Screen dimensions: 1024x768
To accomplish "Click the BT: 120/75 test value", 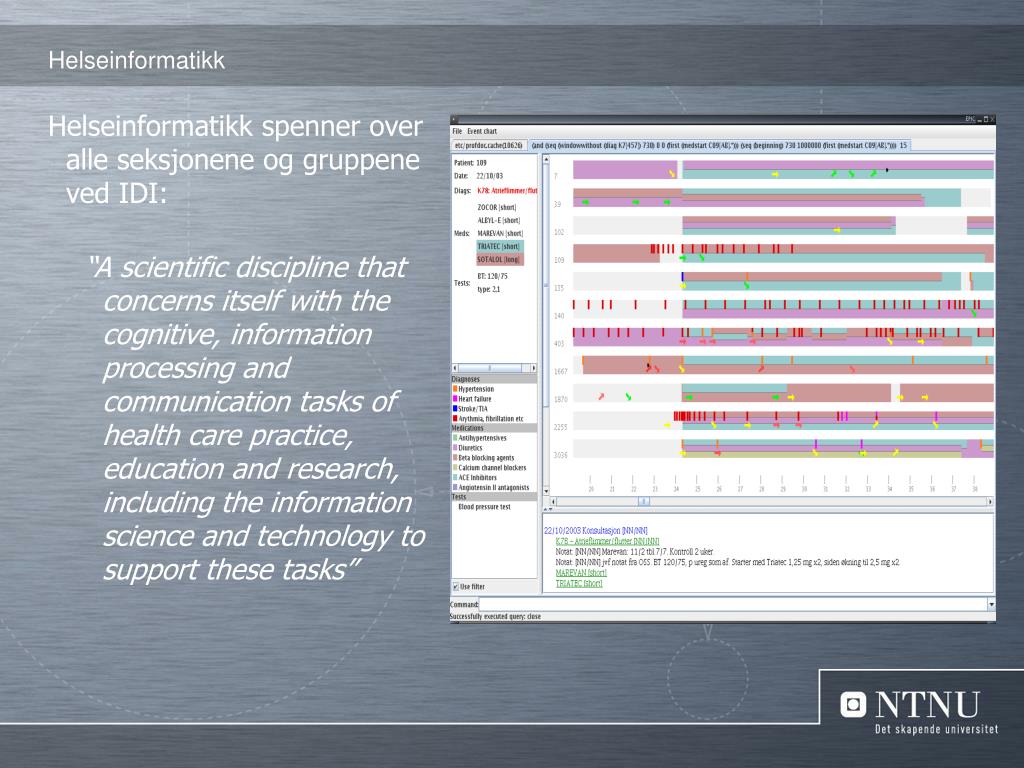I will [492, 276].
